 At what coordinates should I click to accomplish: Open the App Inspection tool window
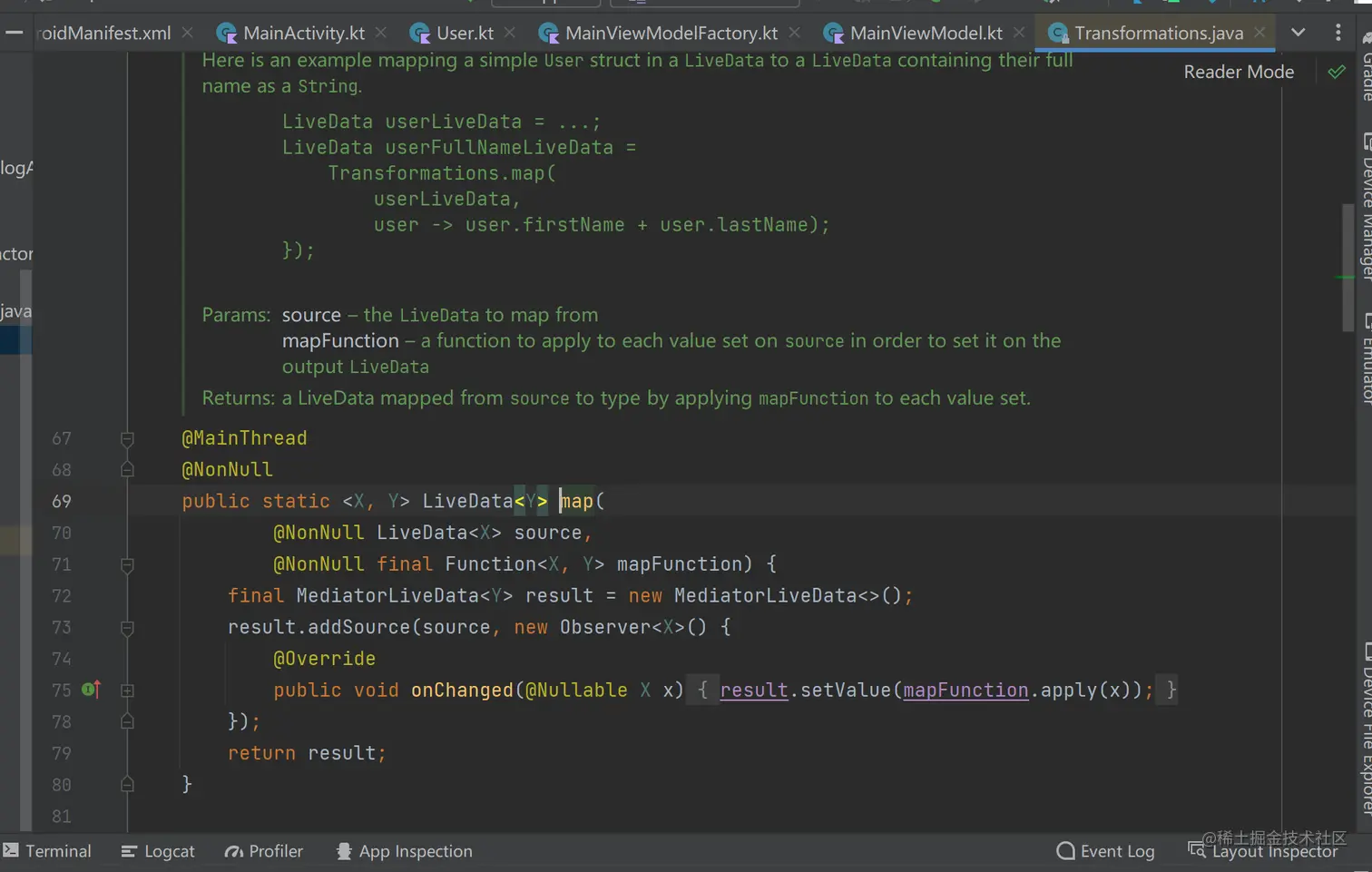tap(404, 851)
